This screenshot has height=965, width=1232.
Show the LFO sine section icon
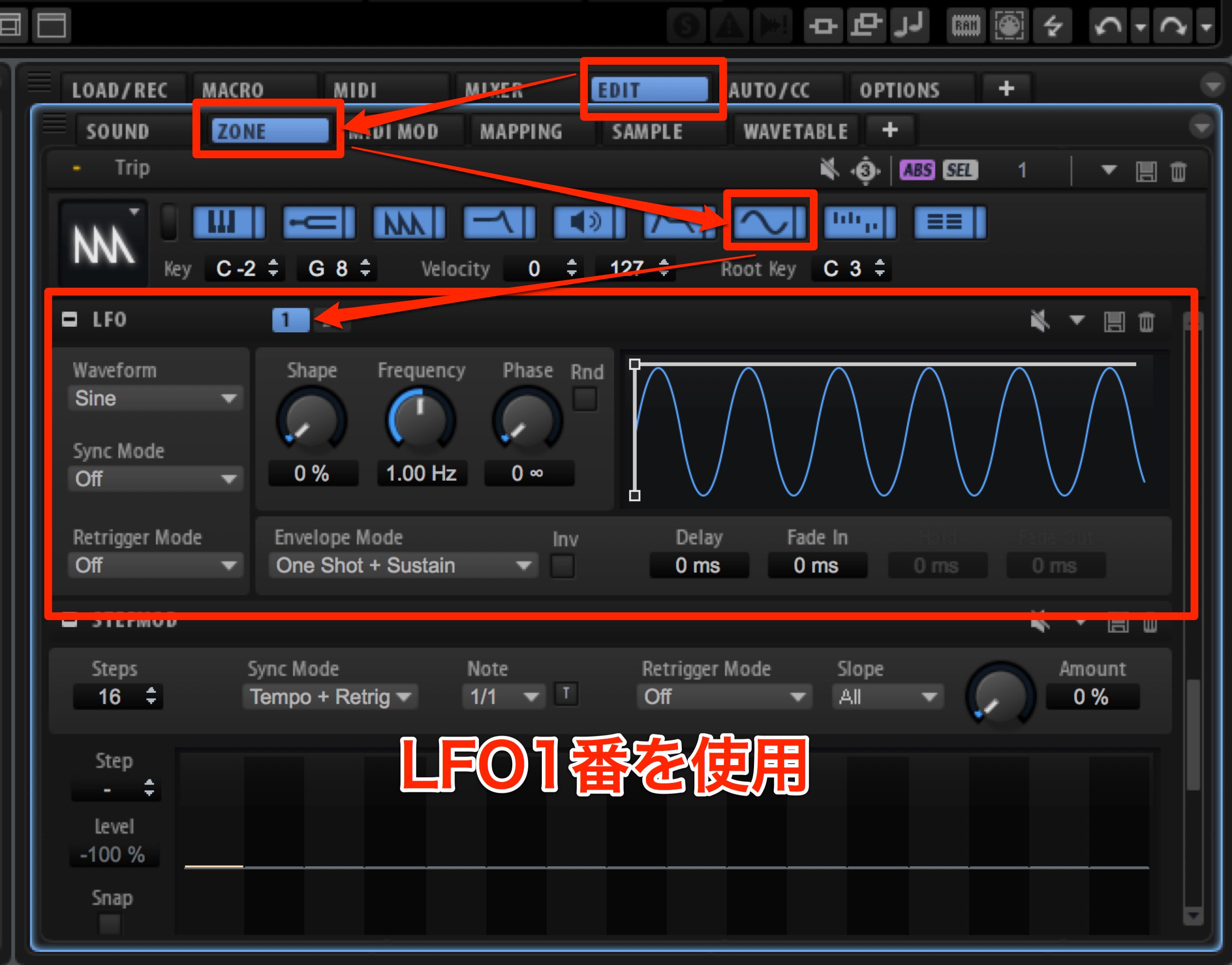(x=770, y=222)
